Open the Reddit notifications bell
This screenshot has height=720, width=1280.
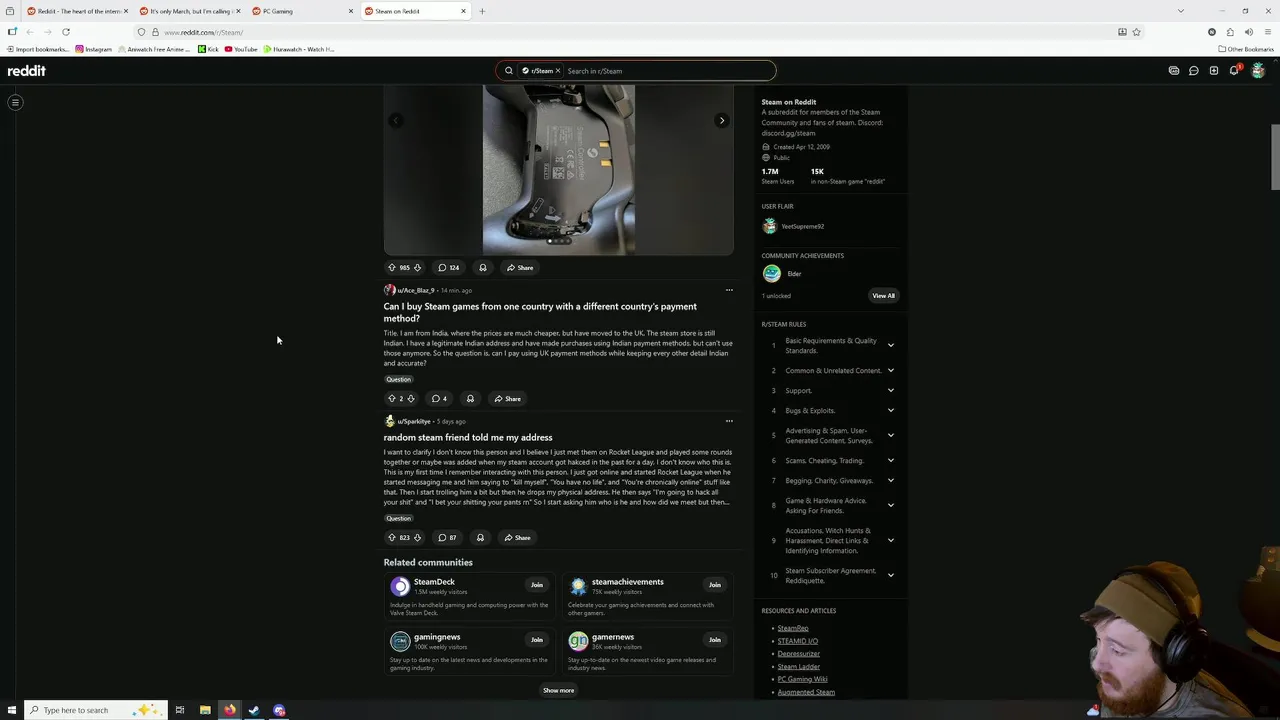[1235, 71]
